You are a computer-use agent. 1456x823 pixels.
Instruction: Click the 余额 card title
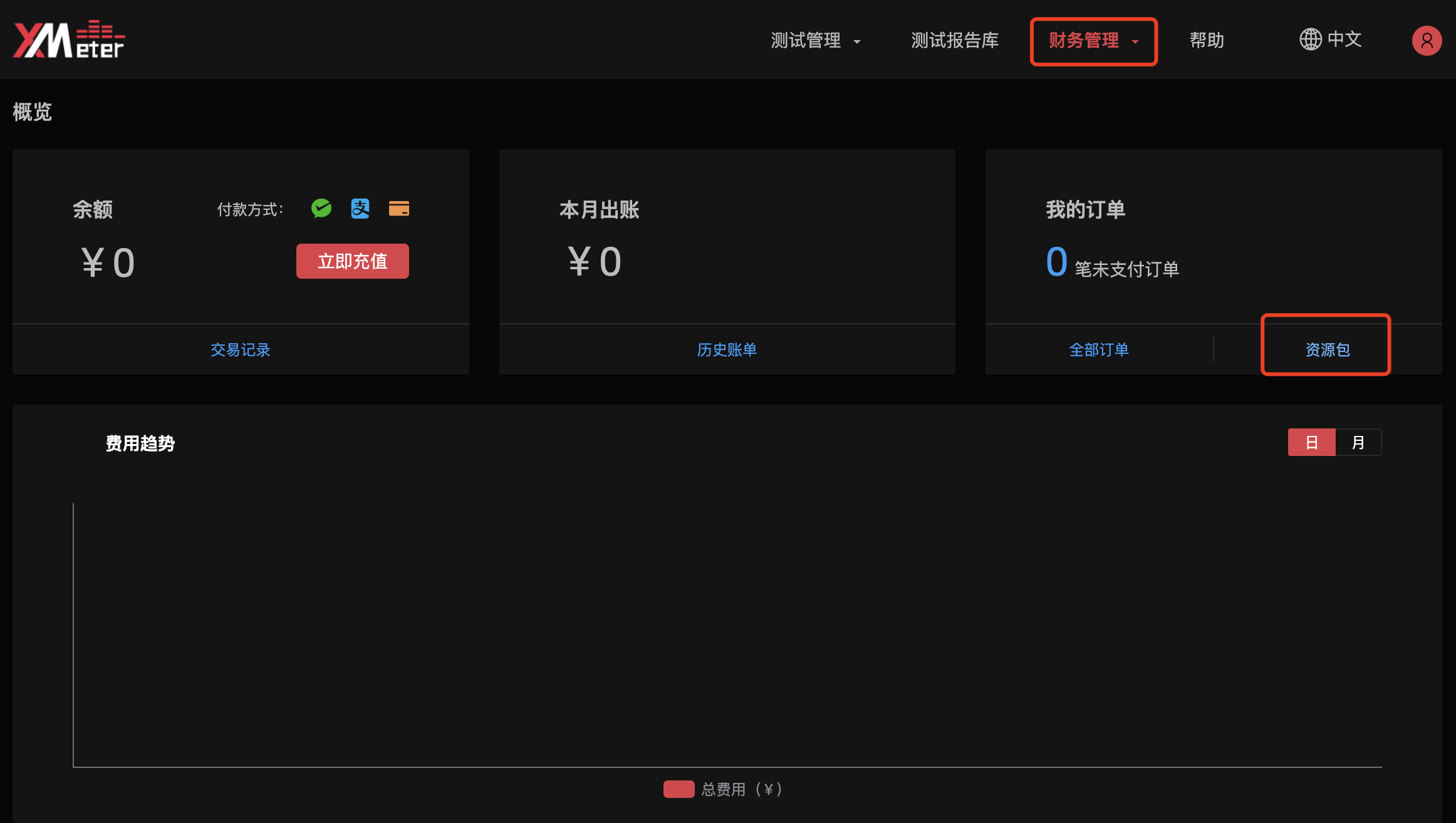tap(93, 209)
